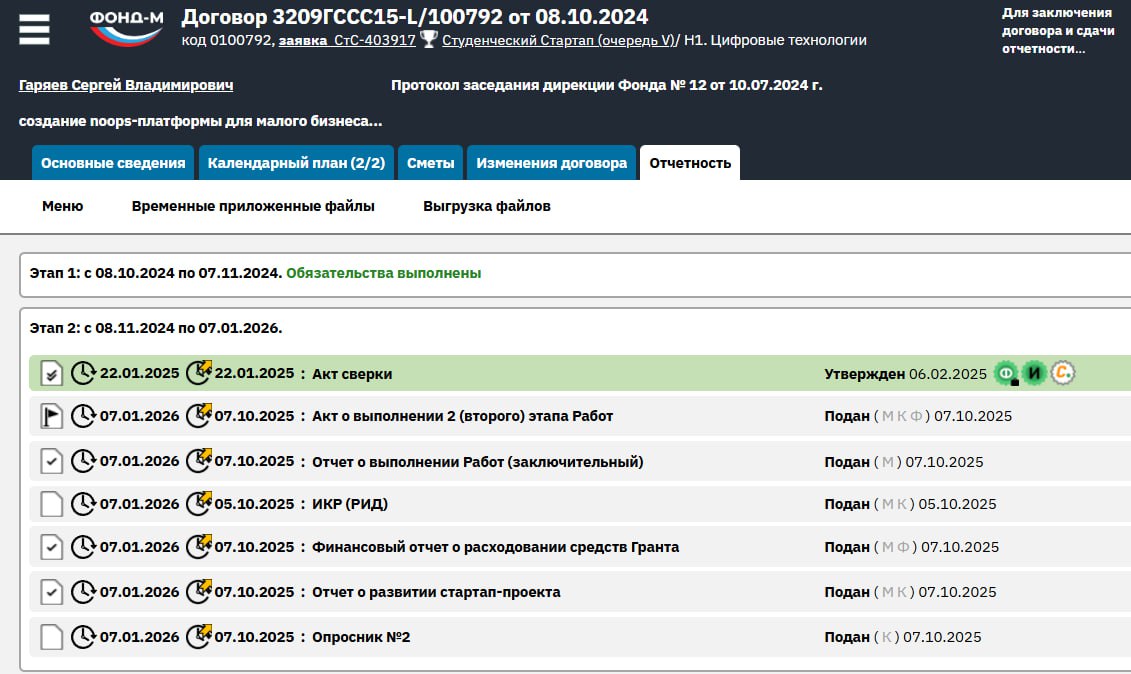This screenshot has width=1131, height=674.
Task: Click the flag document icon for Акт о выполнении
Action: (x=51, y=416)
